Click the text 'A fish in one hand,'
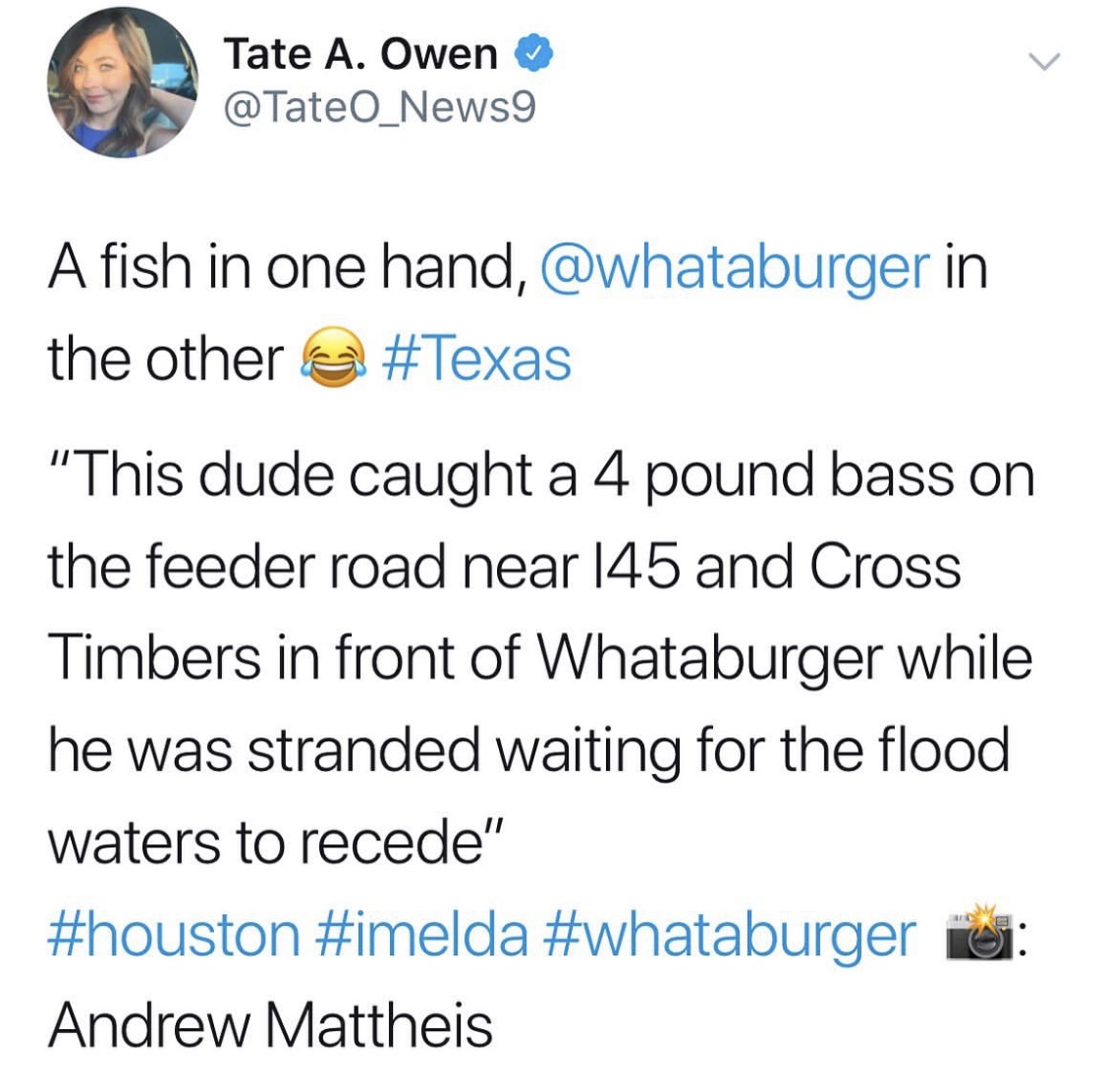Screen dimensions: 1105x1092 [x=288, y=268]
